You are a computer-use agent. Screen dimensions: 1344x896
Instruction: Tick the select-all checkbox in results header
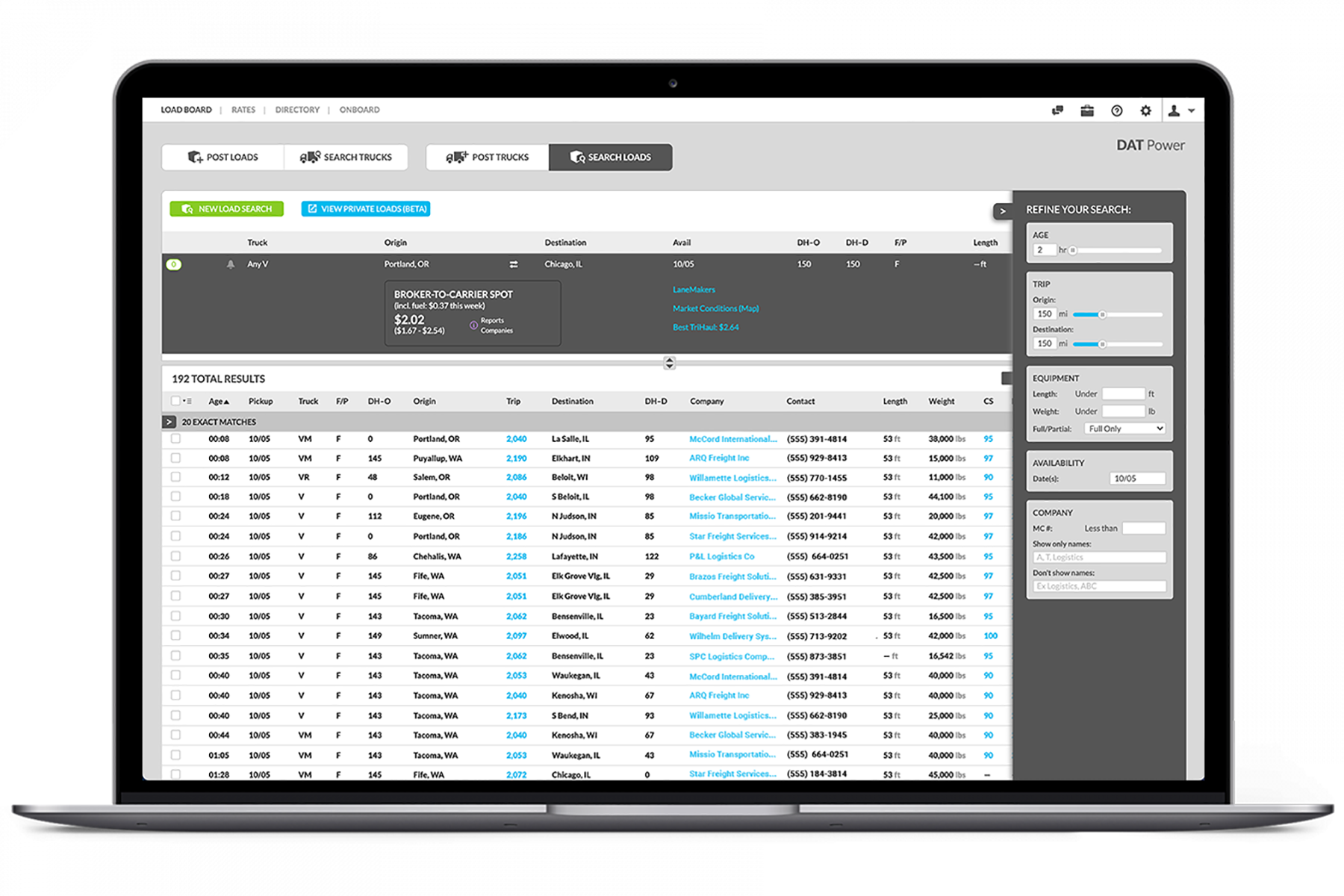tap(175, 401)
